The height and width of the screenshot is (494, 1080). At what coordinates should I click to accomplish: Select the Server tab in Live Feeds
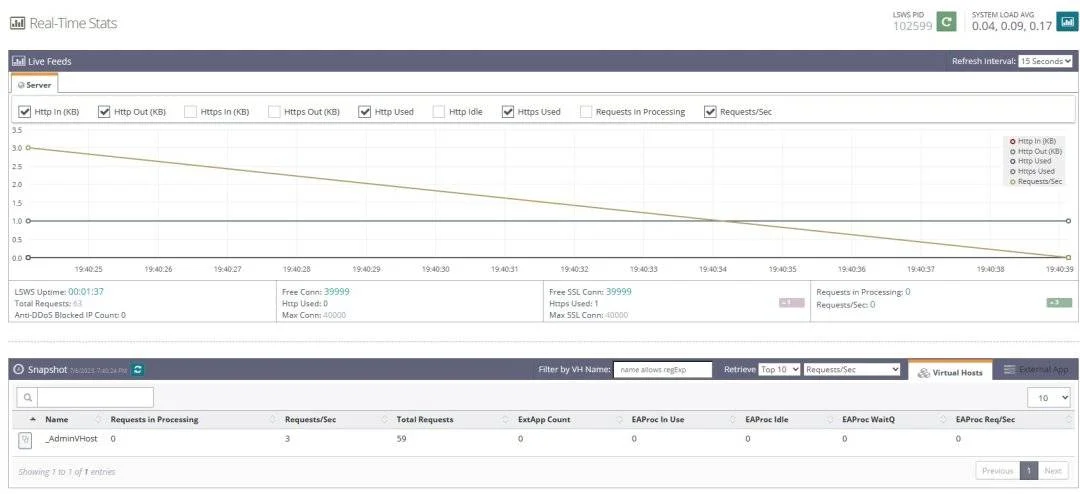[34, 85]
